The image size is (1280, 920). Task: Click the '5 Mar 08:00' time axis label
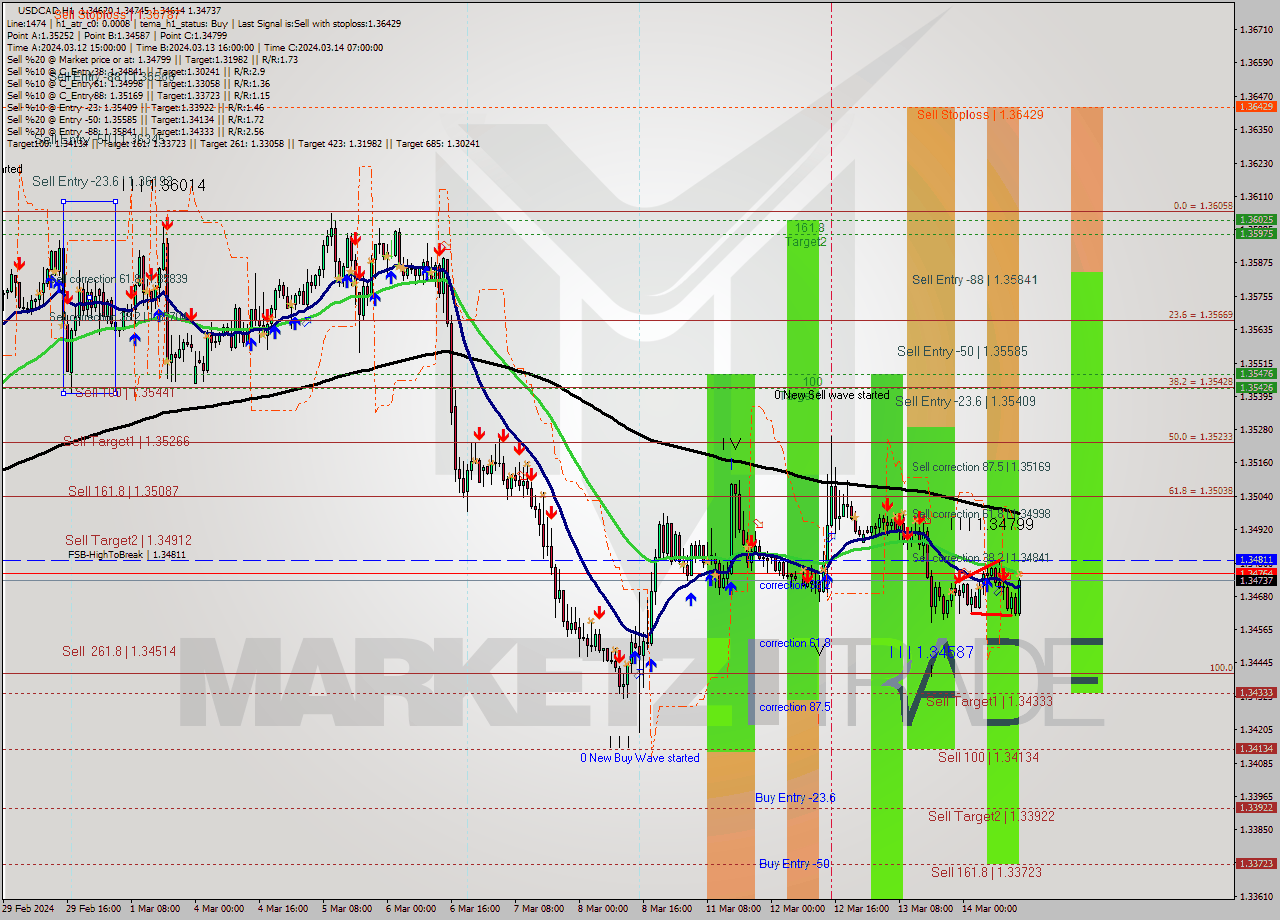346,909
